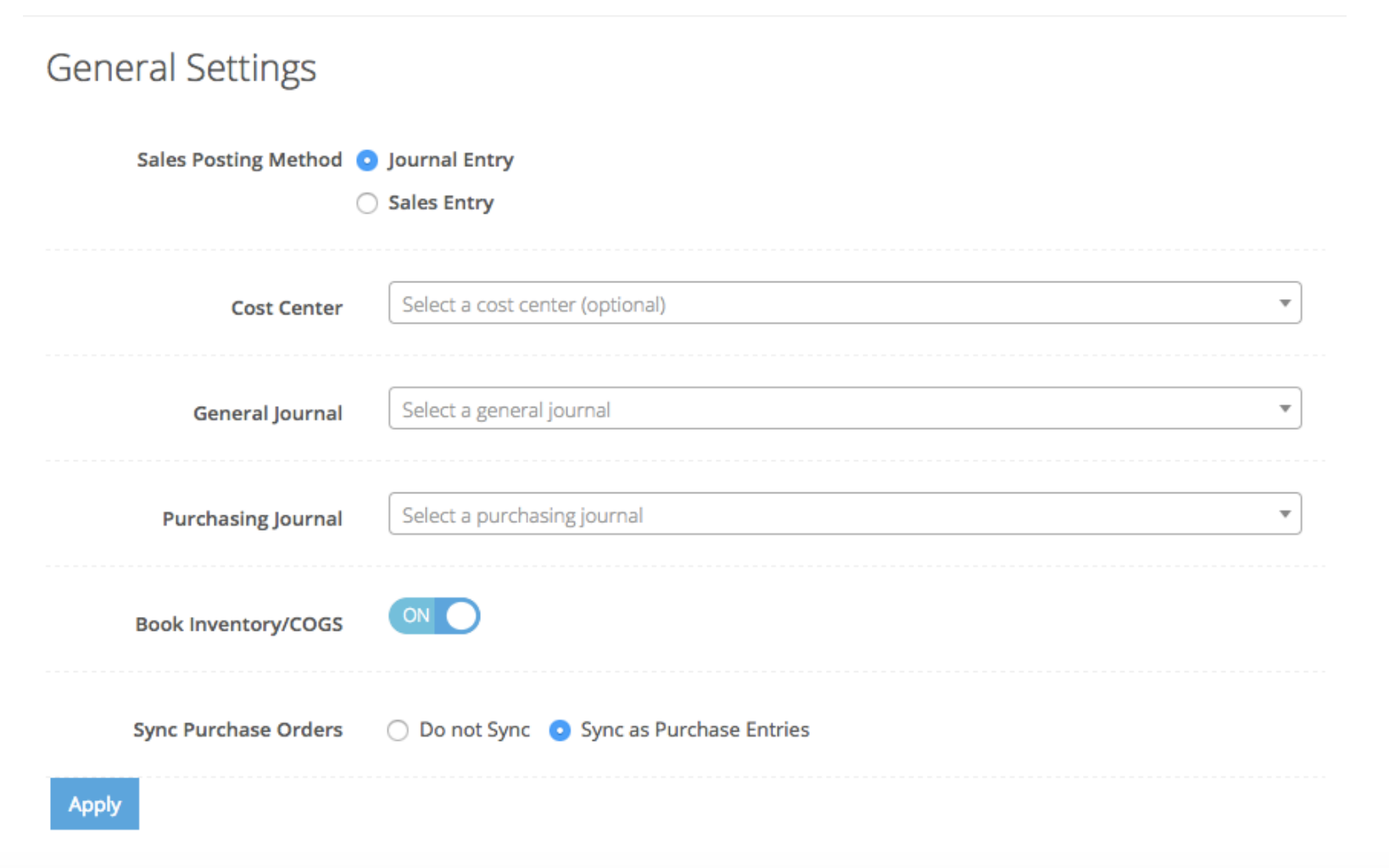Click the Apply button

[94, 804]
